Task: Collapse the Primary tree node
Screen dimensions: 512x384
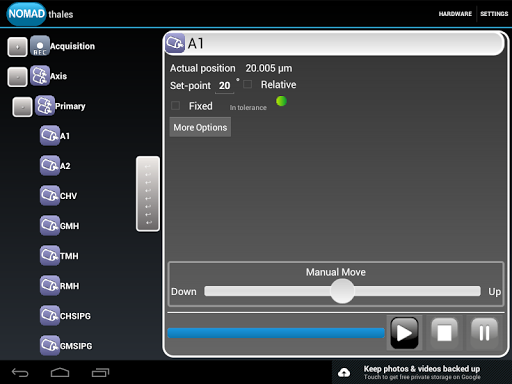Action: (x=22, y=107)
